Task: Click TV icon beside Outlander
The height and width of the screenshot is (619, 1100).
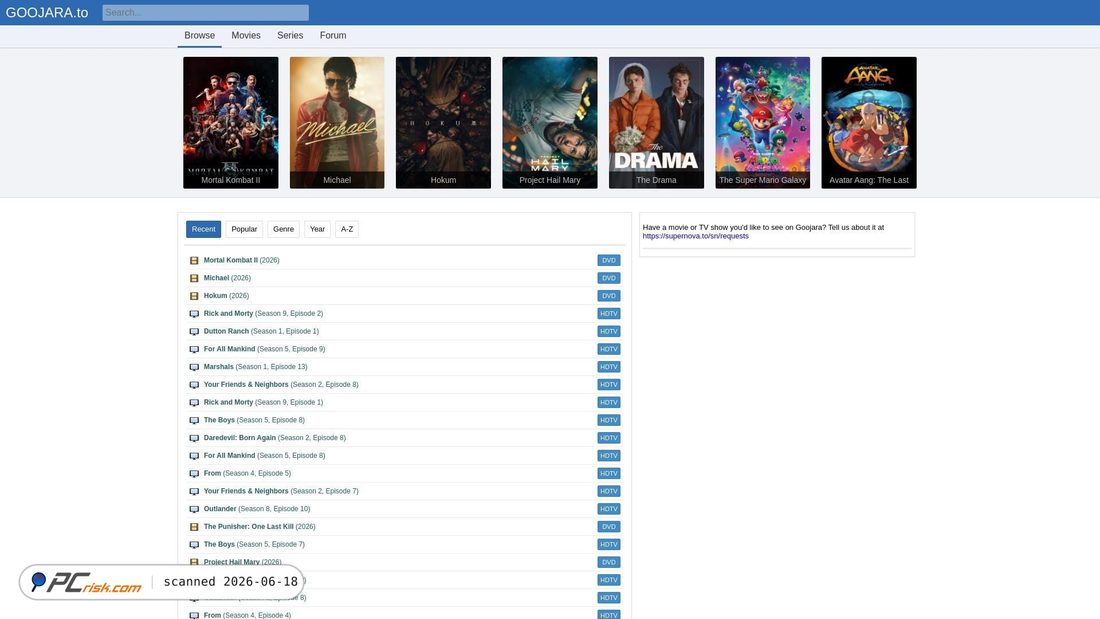Action: pos(194,510)
